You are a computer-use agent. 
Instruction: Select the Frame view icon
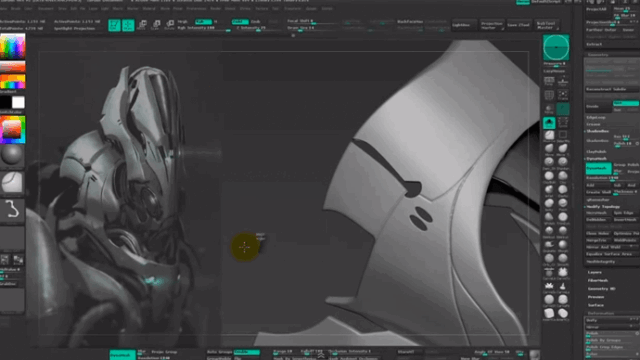(563, 96)
